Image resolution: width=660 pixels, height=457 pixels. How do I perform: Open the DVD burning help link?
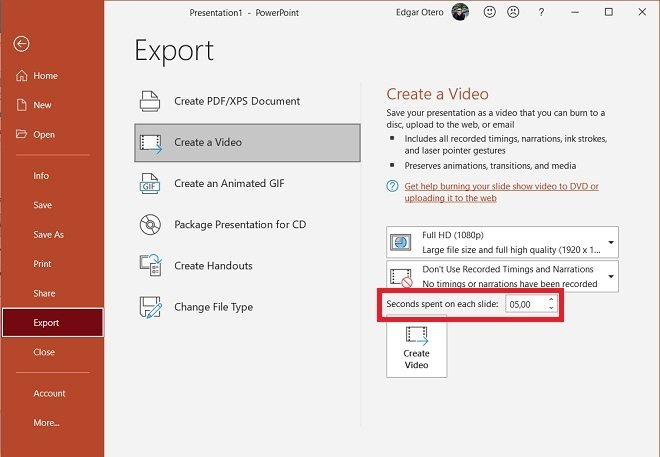(501, 192)
